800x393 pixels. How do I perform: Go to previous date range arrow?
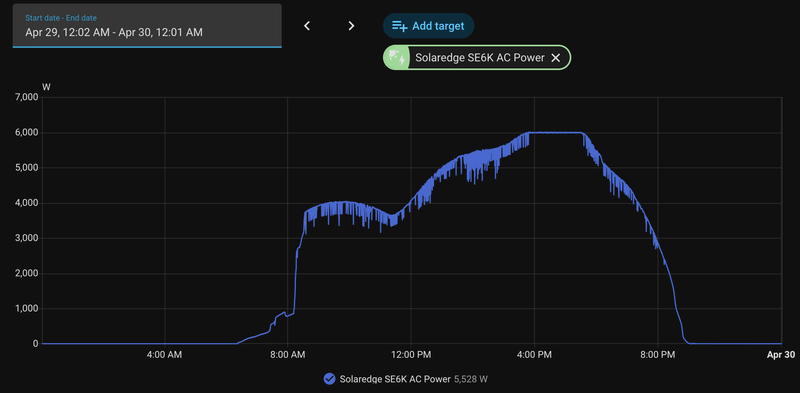pos(307,26)
